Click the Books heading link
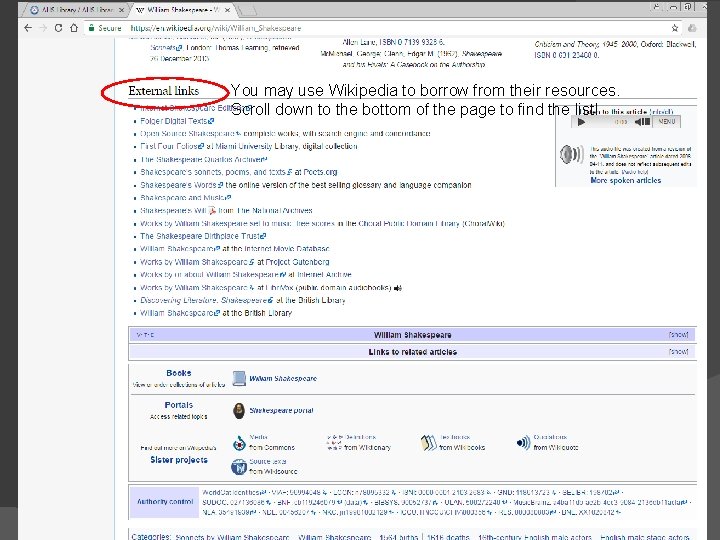This screenshot has width=720, height=540. (179, 373)
